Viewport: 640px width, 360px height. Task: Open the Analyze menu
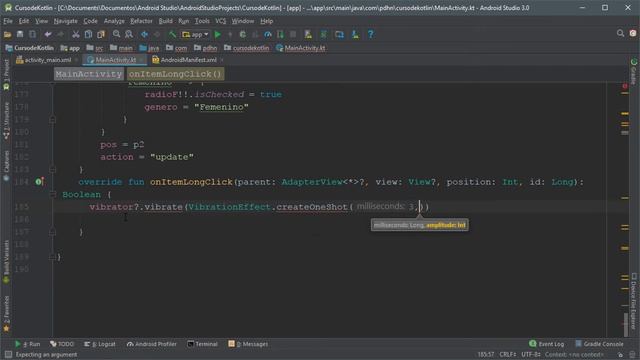(x=114, y=21)
